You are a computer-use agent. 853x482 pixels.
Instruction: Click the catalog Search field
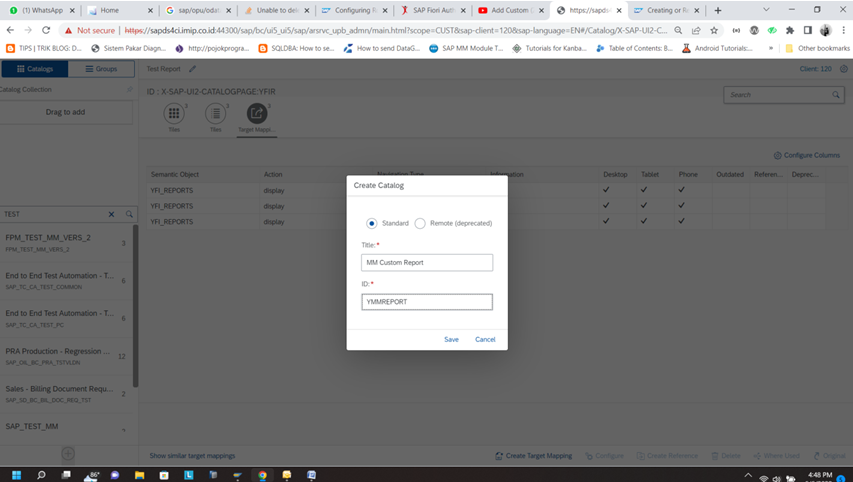pos(783,95)
